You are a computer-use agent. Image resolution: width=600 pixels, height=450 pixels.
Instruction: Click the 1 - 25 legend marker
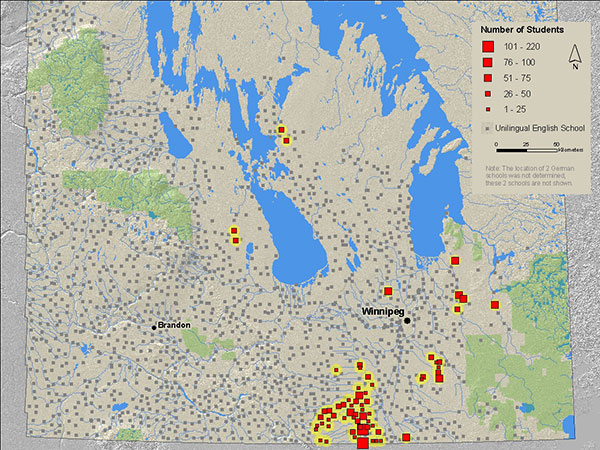click(487, 108)
